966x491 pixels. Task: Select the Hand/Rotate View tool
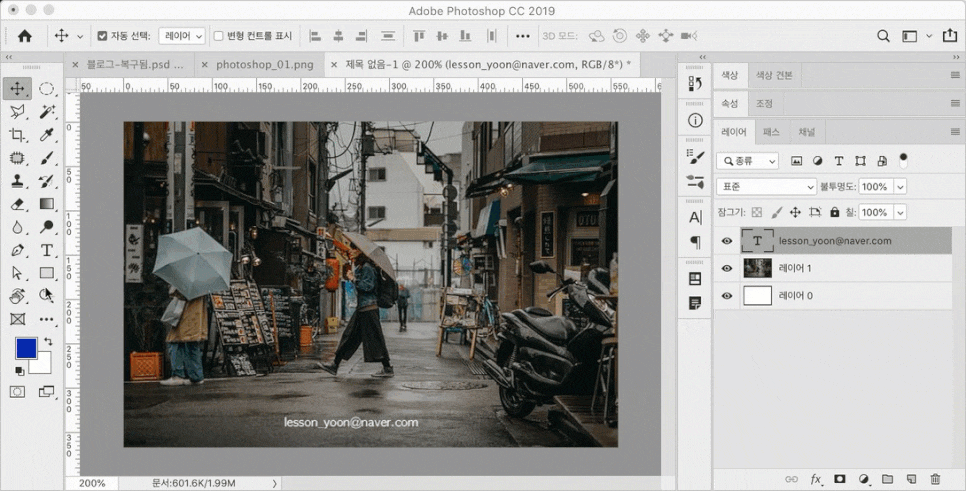[17, 296]
